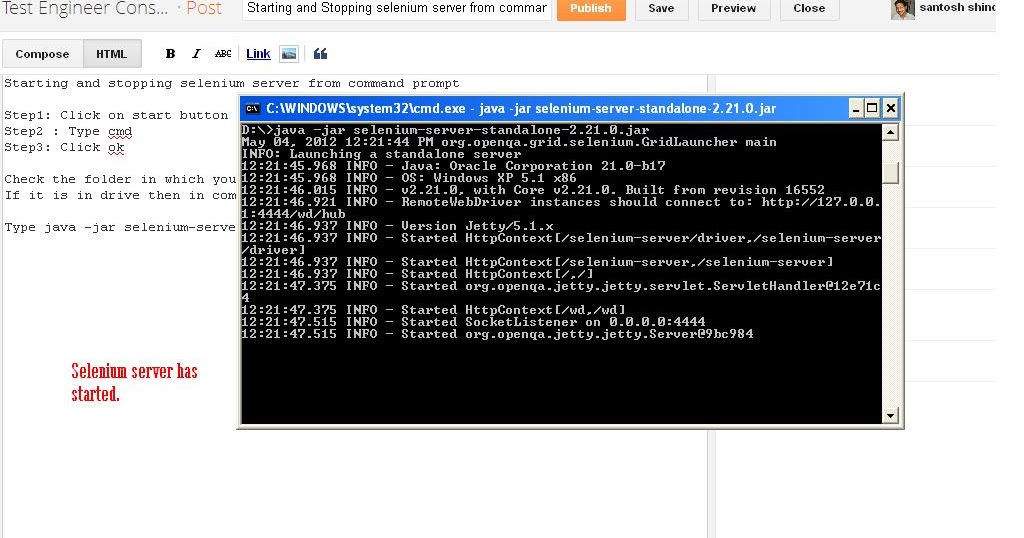1024x538 pixels.
Task: Click the 'Started HttpContext[/wd,/wd]' console line
Action: 434,310
